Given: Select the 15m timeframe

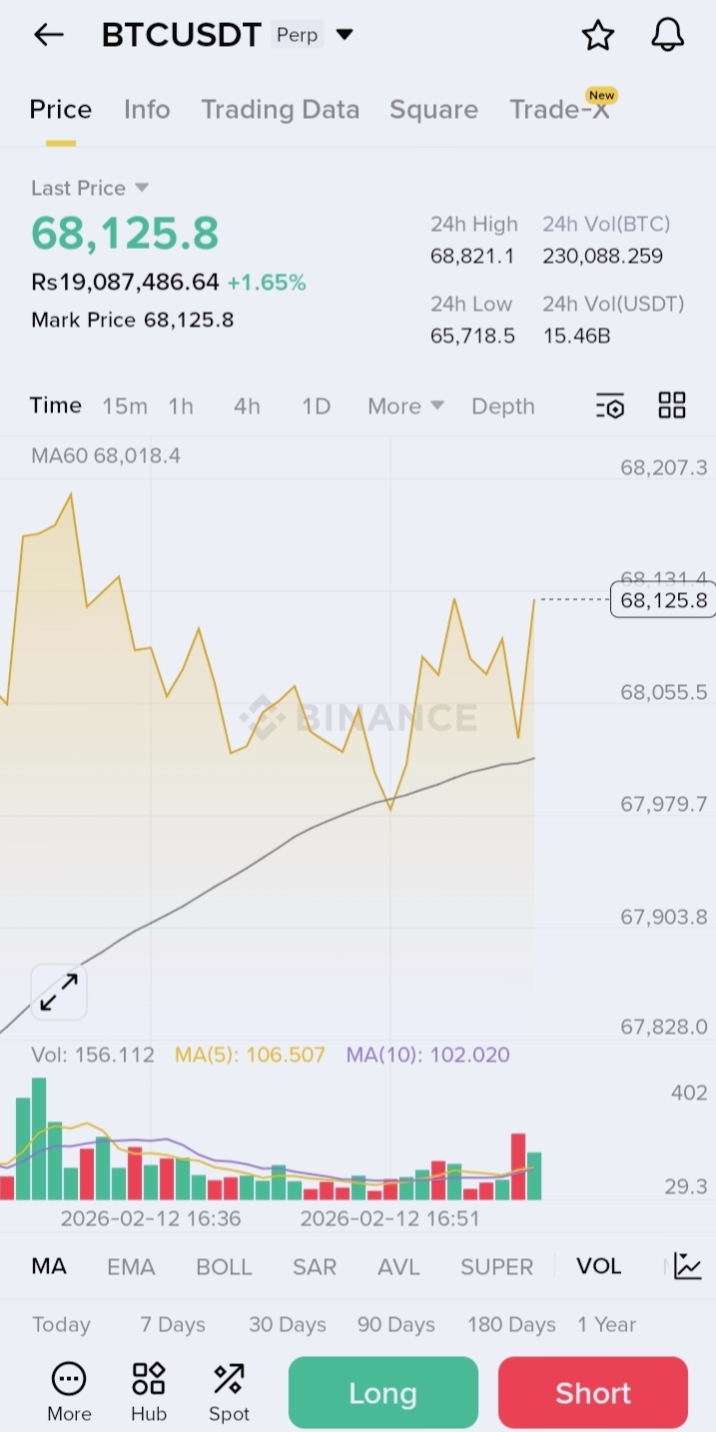Looking at the screenshot, I should pyautogui.click(x=125, y=406).
